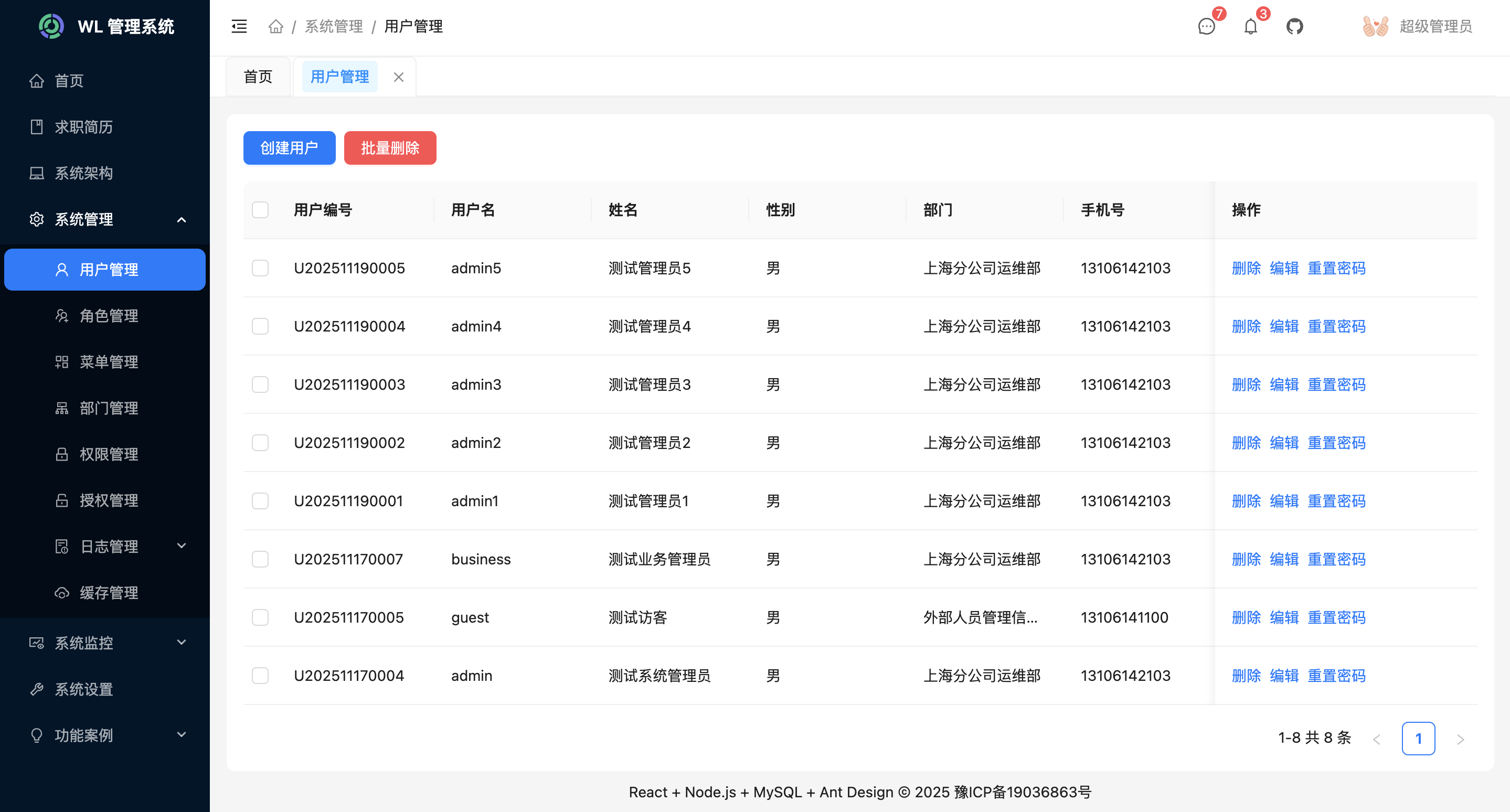Select the checkbox for user admin5
This screenshot has width=1510, height=812.
tap(260, 268)
